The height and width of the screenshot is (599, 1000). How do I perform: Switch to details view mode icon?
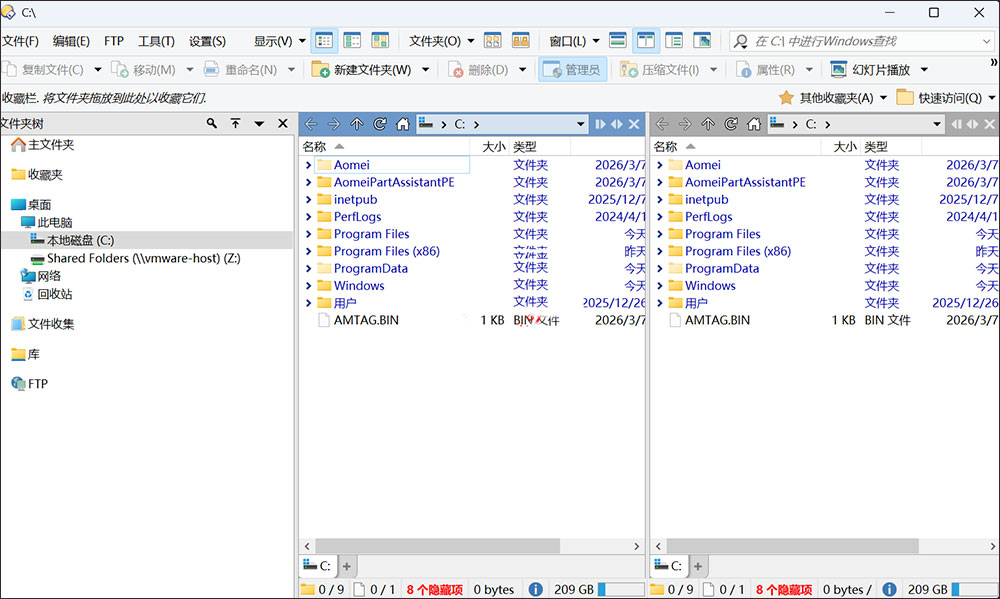(324, 41)
